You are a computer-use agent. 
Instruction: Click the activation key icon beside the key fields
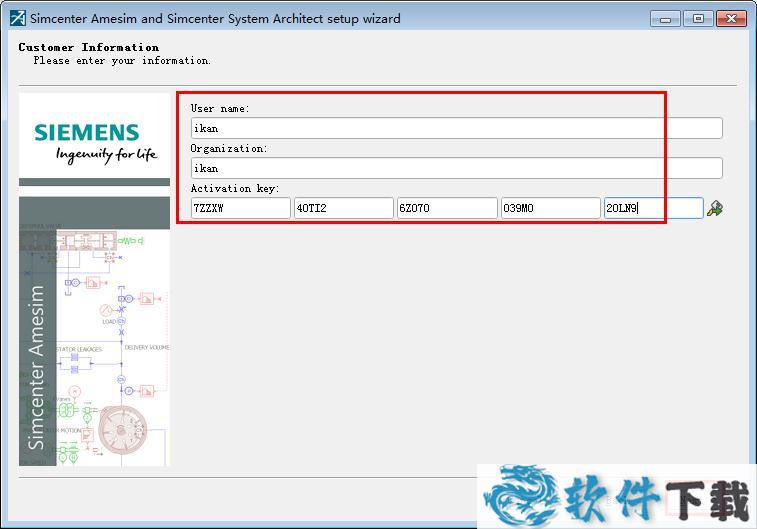pyautogui.click(x=715, y=208)
